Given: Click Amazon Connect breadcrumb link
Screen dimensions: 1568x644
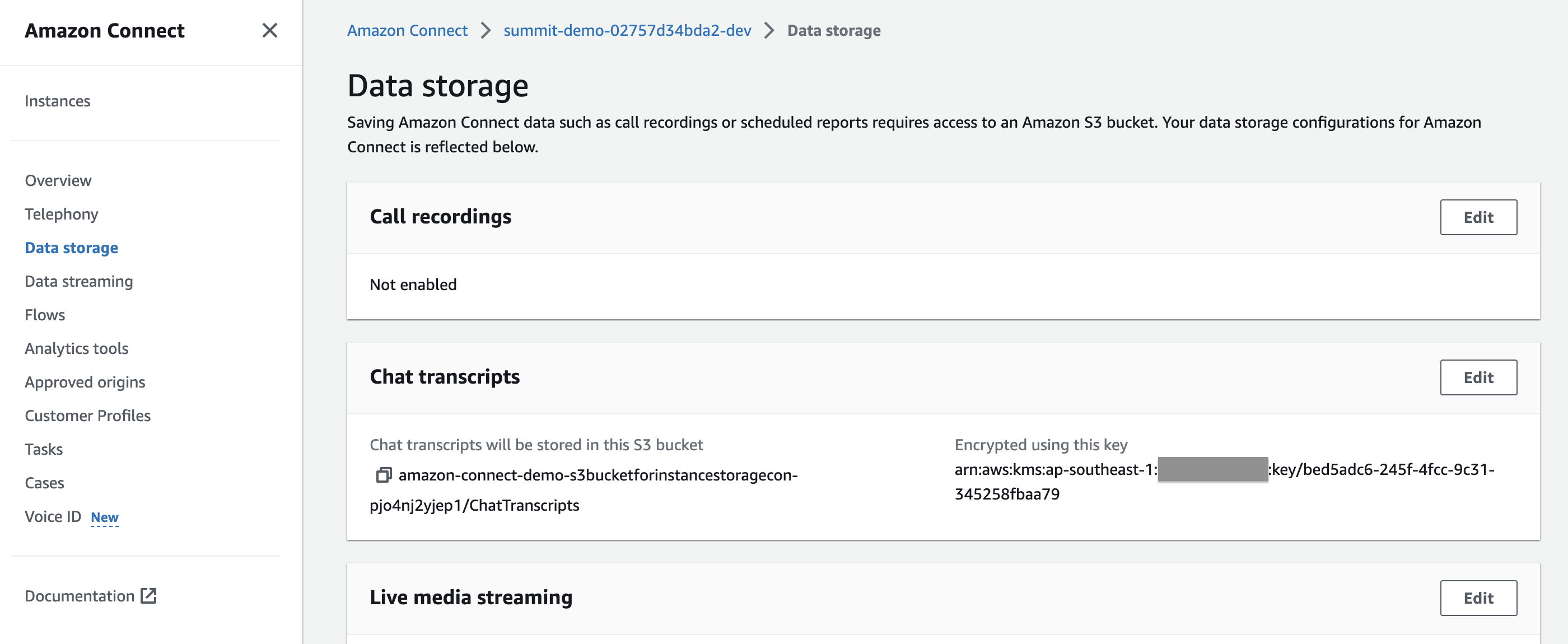Looking at the screenshot, I should click(x=407, y=30).
